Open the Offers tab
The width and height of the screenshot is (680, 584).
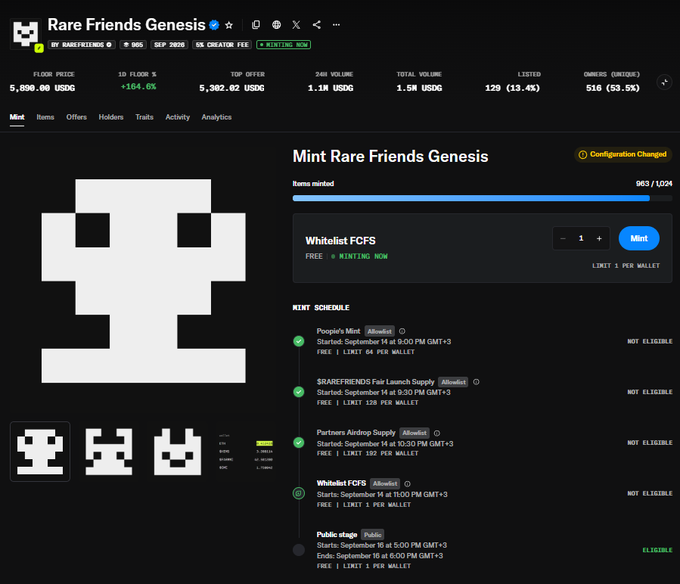76,117
